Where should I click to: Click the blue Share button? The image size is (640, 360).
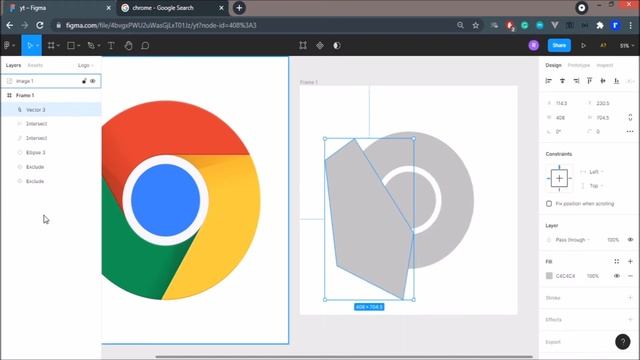559,45
